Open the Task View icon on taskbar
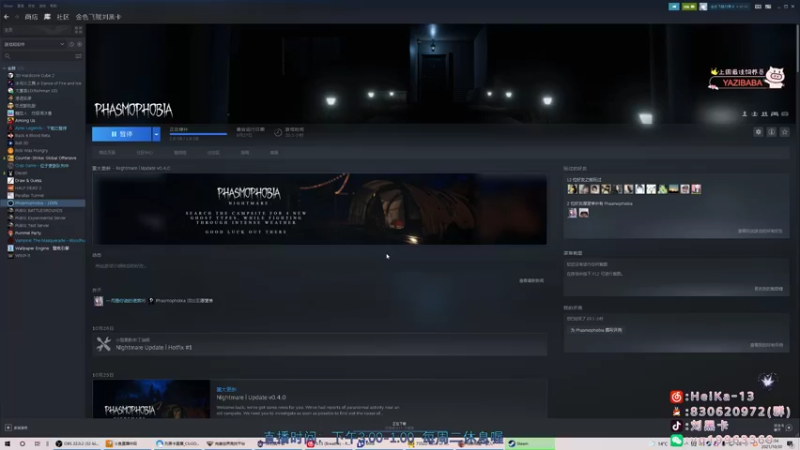This screenshot has width=800, height=450. (37, 444)
